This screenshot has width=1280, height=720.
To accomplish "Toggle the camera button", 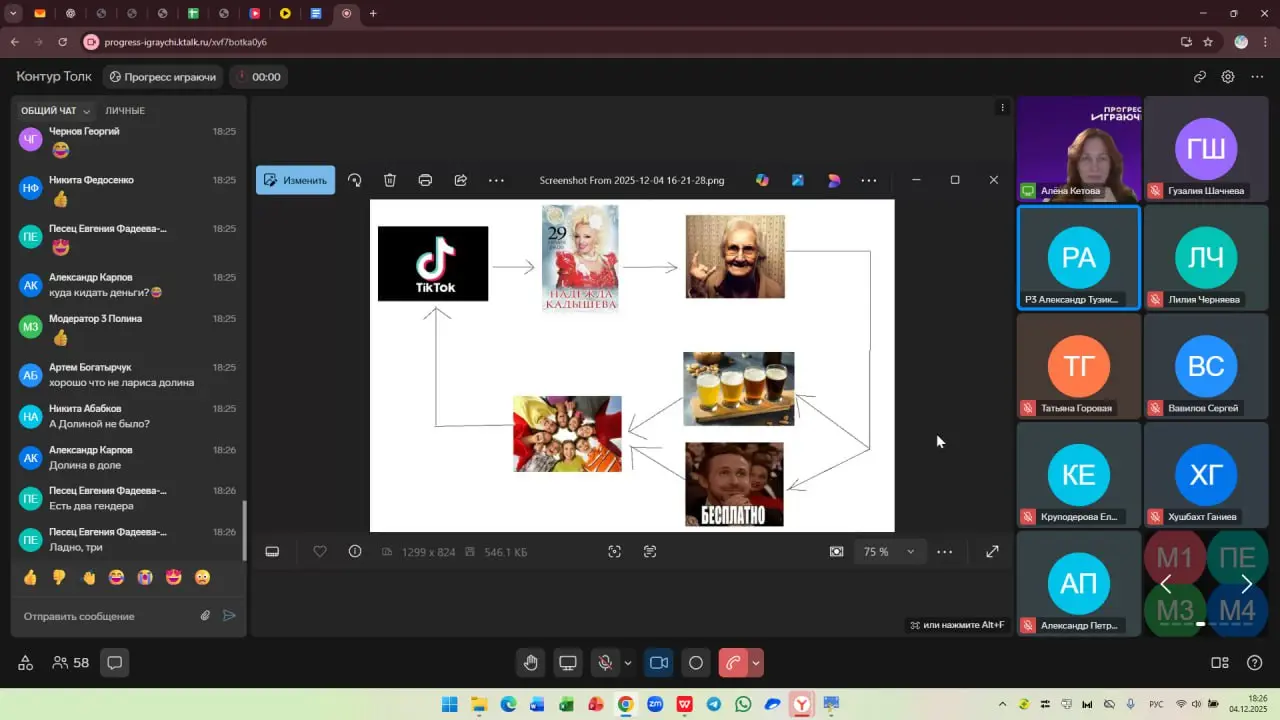I will coord(659,662).
